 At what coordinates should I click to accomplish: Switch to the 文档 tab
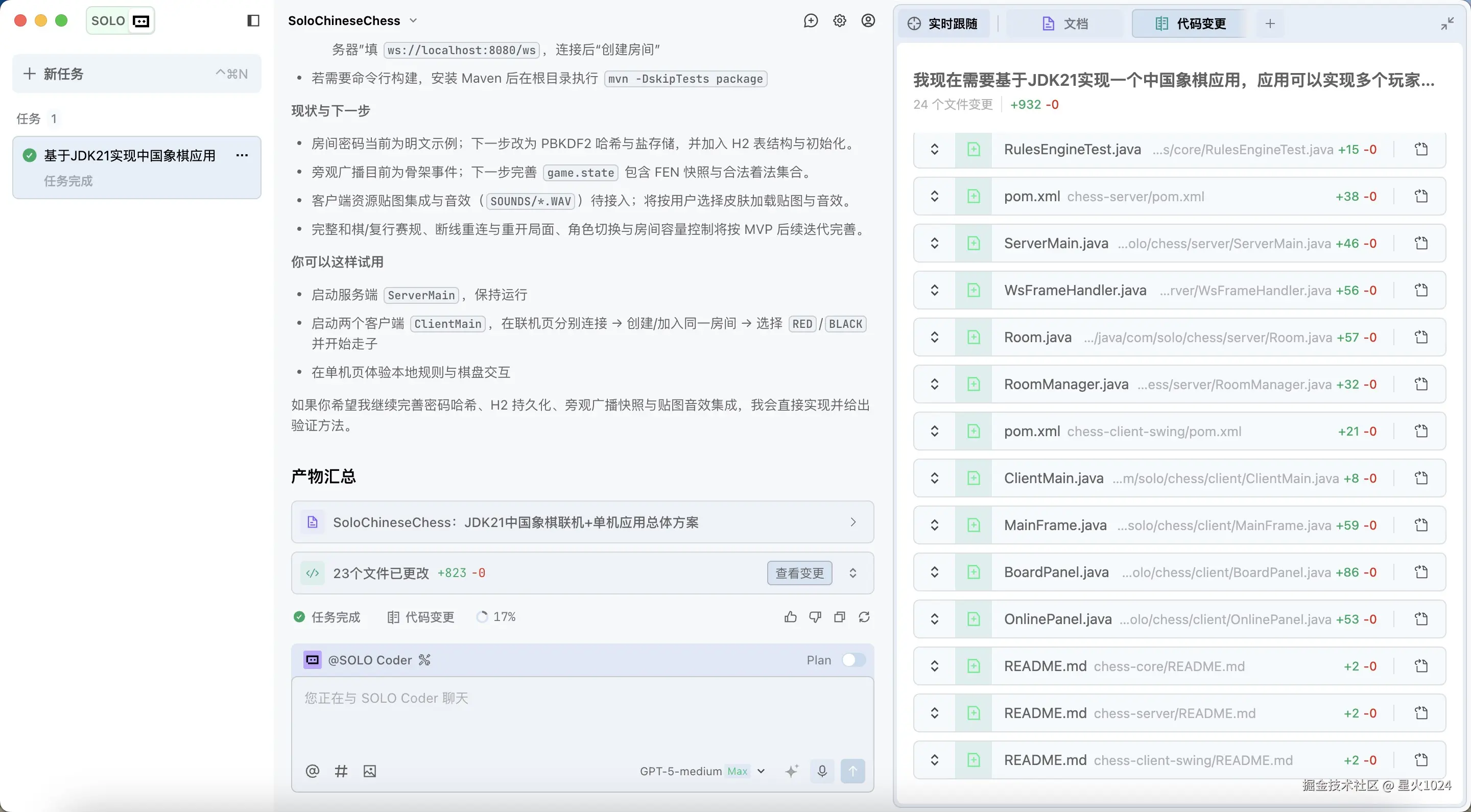(x=1065, y=24)
